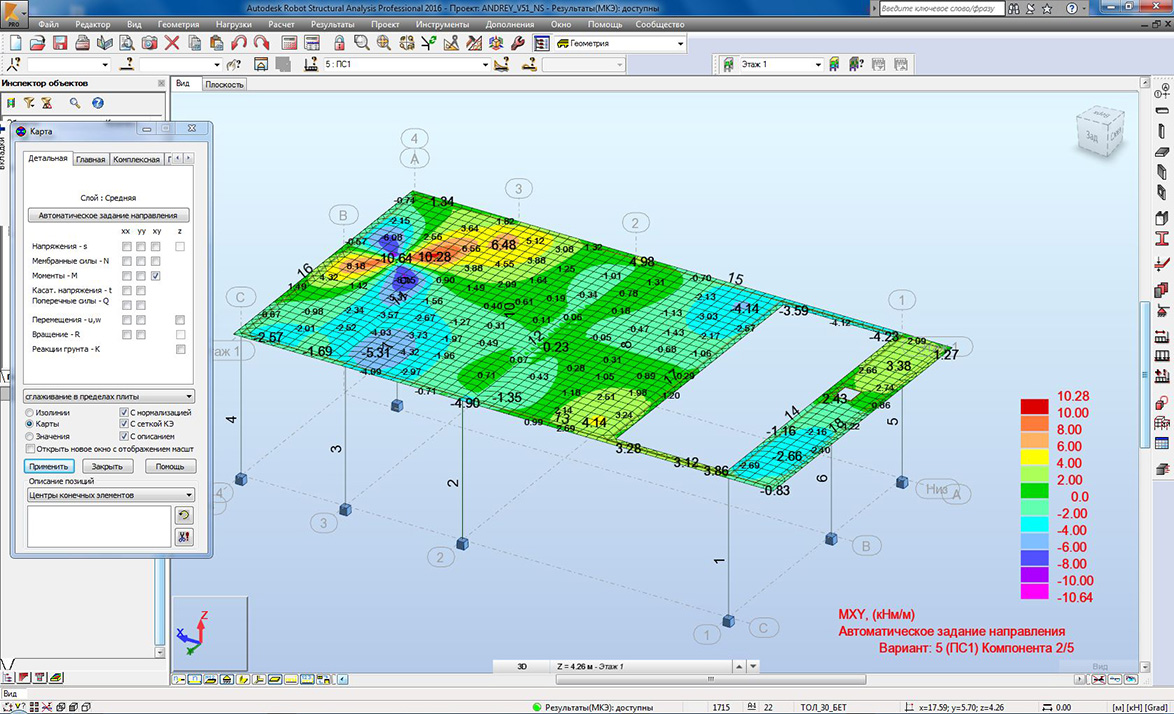Click the keyword search input field

[940, 9]
